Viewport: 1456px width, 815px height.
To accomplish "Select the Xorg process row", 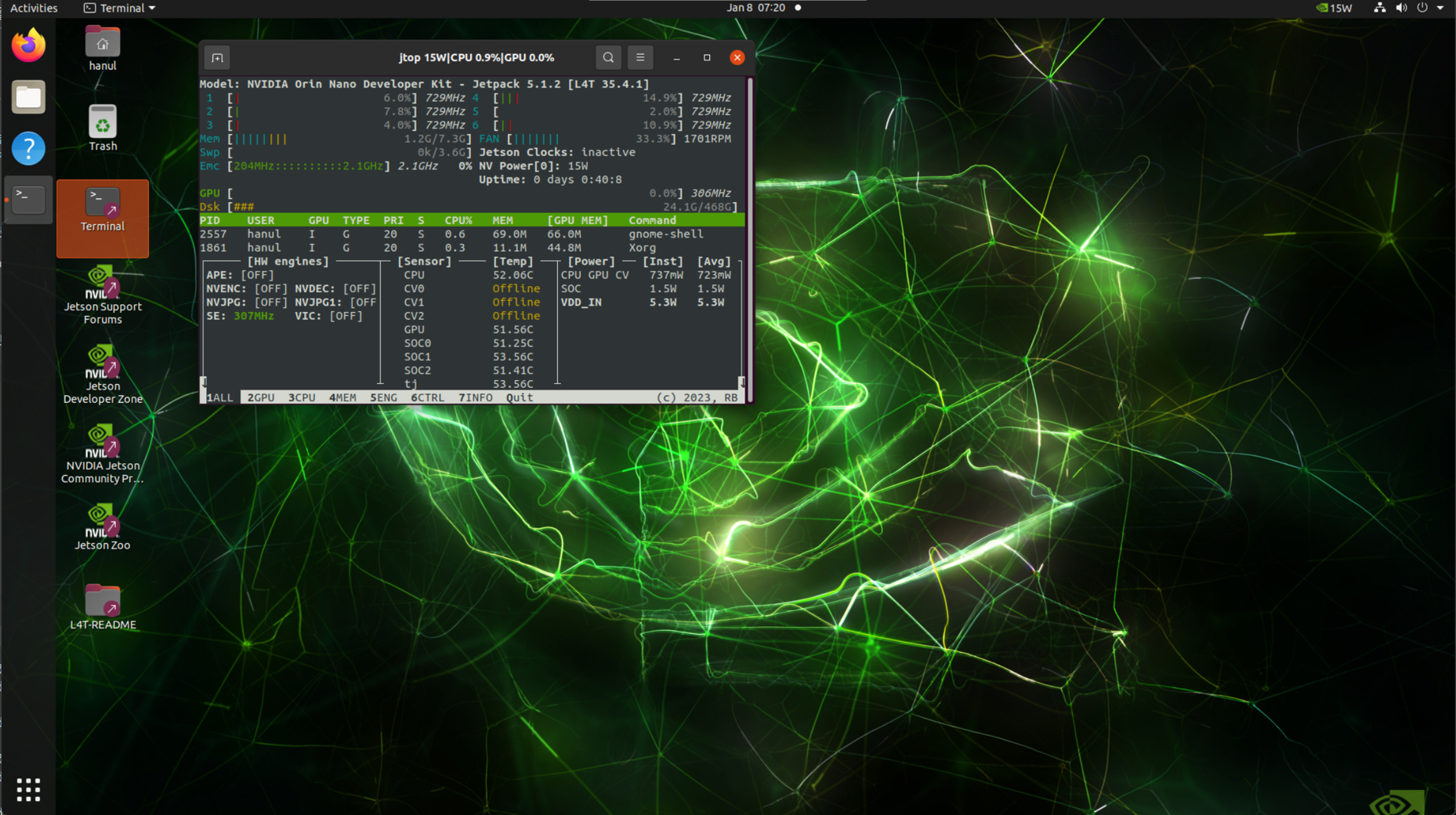I will 472,248.
